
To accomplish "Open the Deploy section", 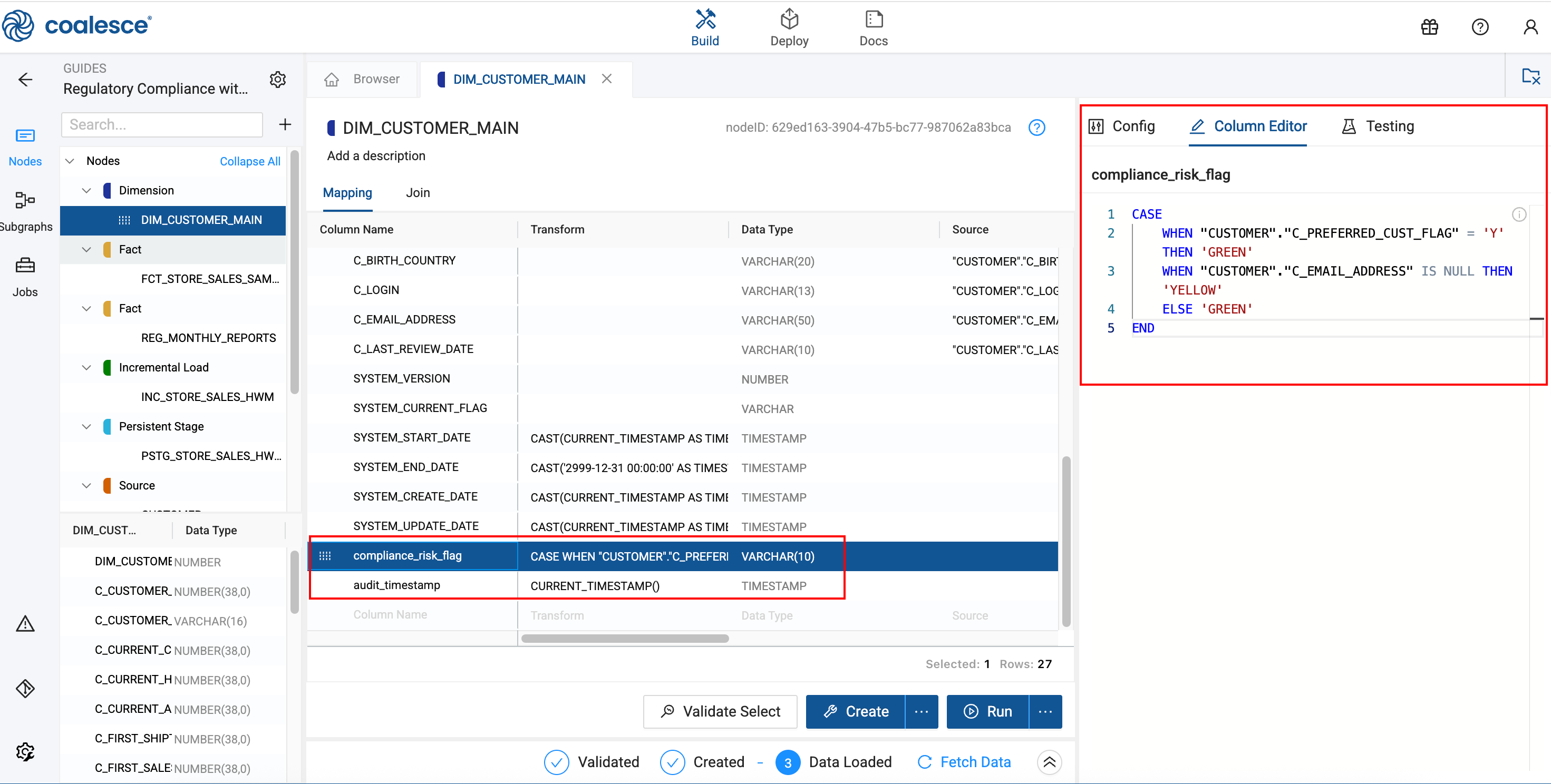I will tap(789, 28).
